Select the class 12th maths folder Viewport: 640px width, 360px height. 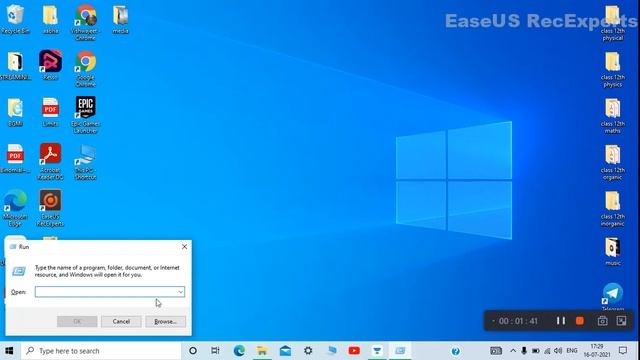coord(613,116)
